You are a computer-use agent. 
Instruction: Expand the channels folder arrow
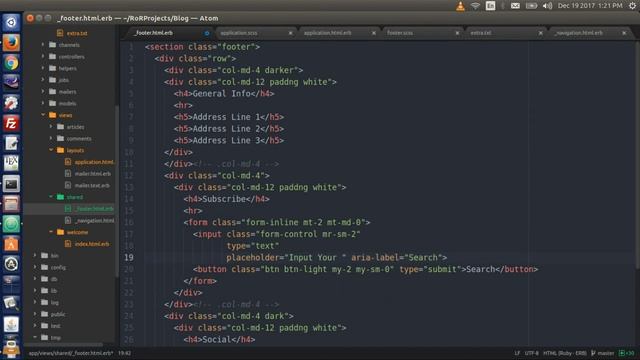[x=43, y=44]
